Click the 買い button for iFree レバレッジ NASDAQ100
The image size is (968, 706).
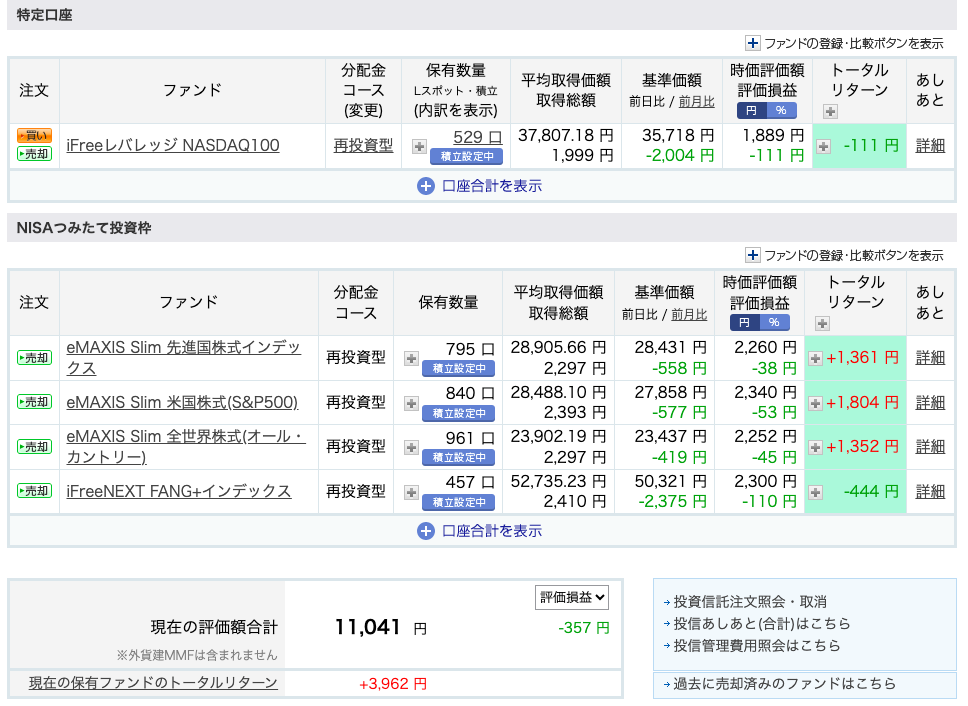point(34,136)
